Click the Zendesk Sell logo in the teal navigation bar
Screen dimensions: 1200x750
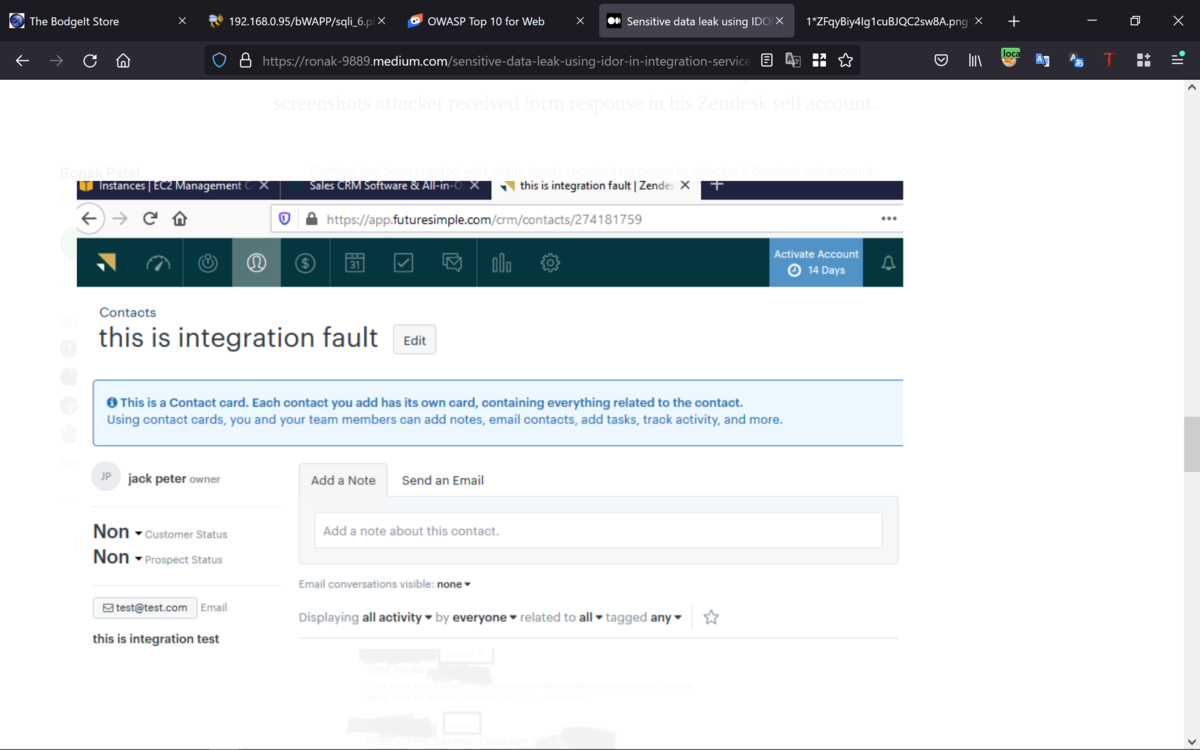point(106,263)
